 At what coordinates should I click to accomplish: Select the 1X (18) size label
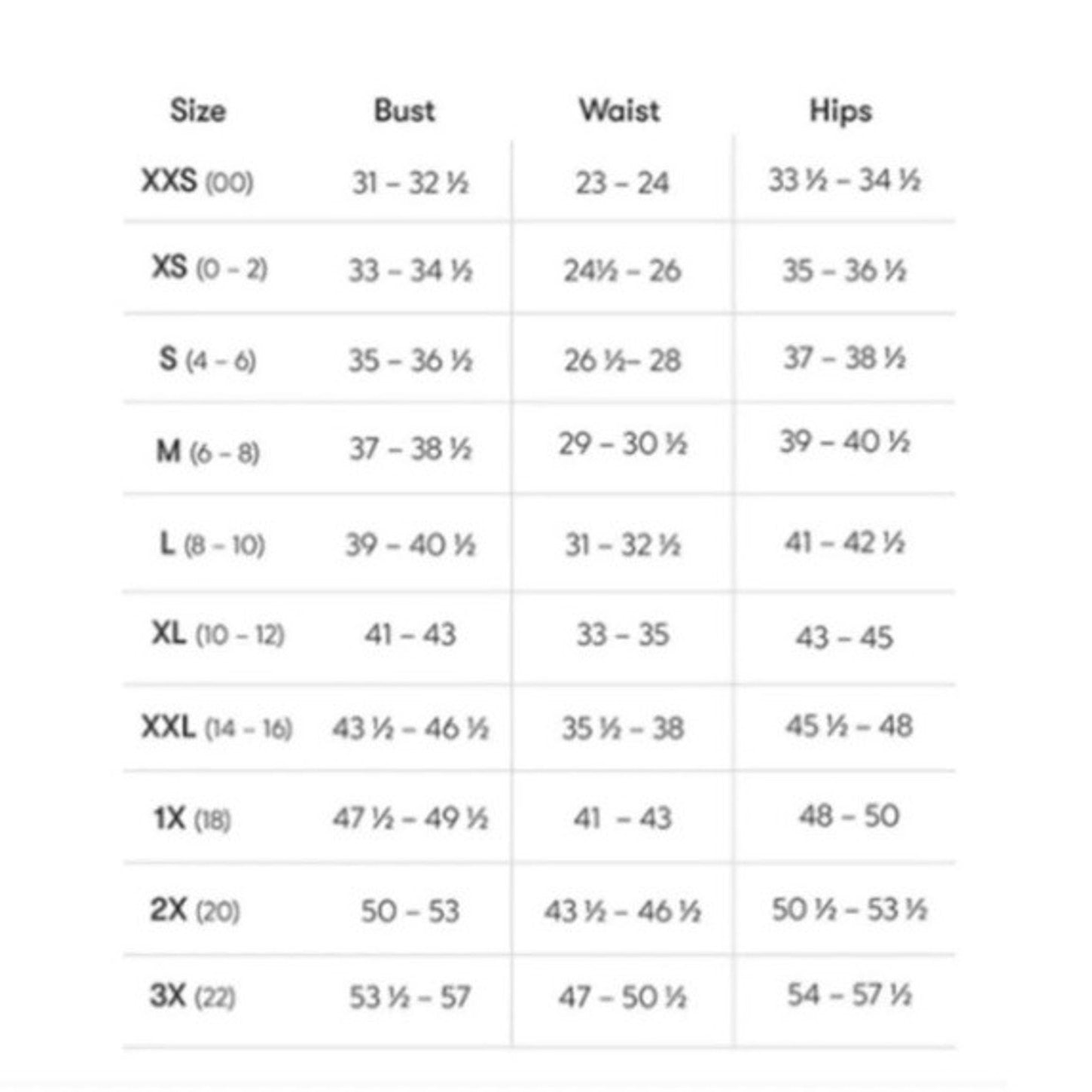tap(192, 819)
